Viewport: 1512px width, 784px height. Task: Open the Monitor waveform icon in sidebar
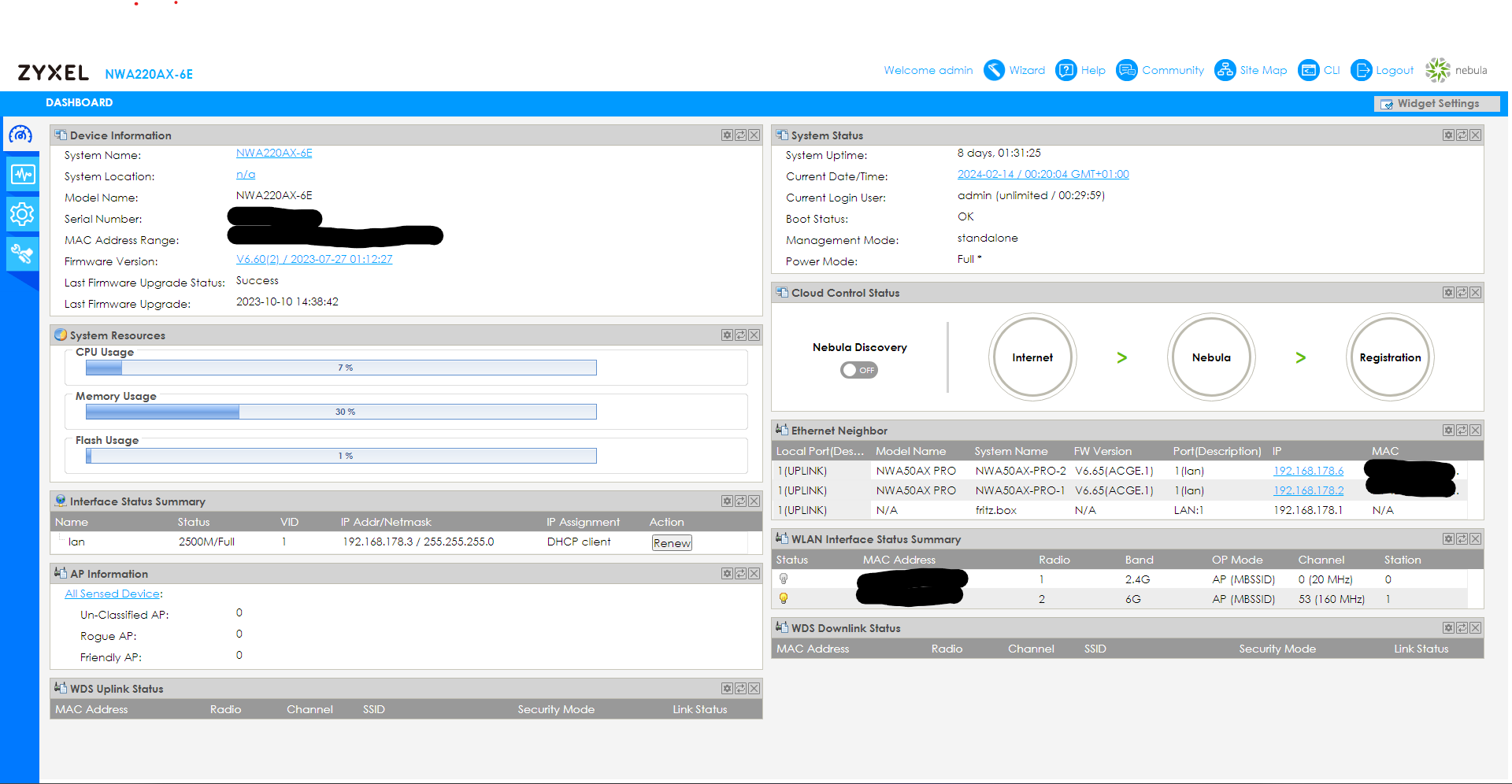pyautogui.click(x=23, y=174)
